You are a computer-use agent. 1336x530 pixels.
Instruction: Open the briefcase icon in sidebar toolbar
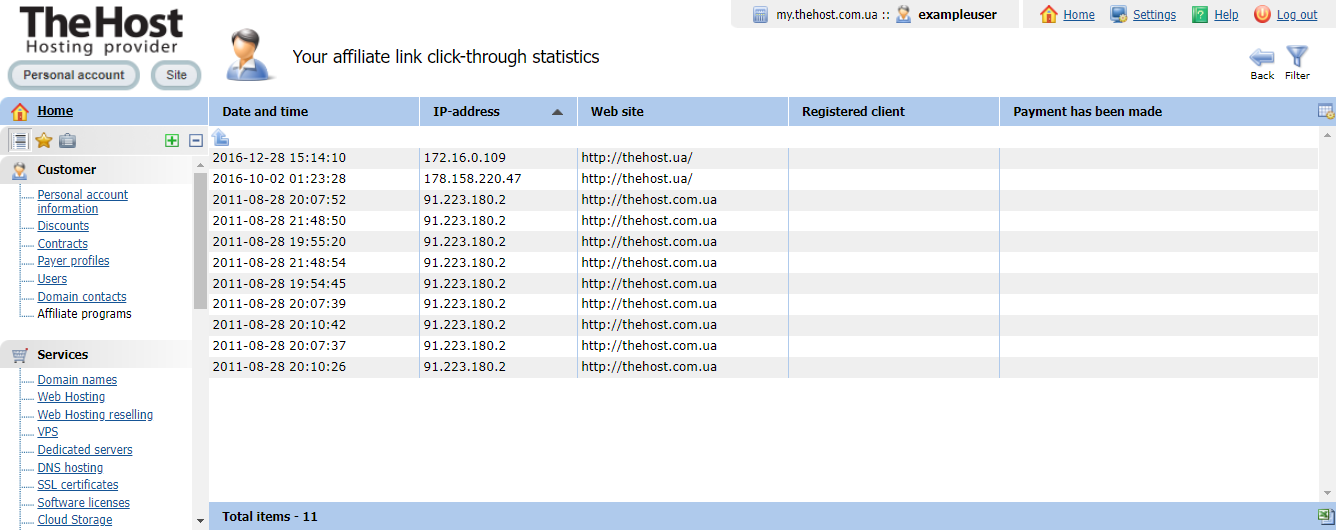pos(67,140)
